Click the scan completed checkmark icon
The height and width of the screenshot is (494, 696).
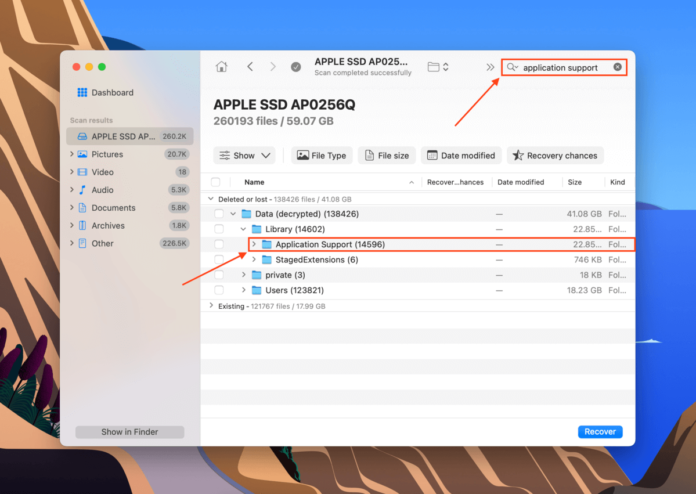pyautogui.click(x=296, y=67)
